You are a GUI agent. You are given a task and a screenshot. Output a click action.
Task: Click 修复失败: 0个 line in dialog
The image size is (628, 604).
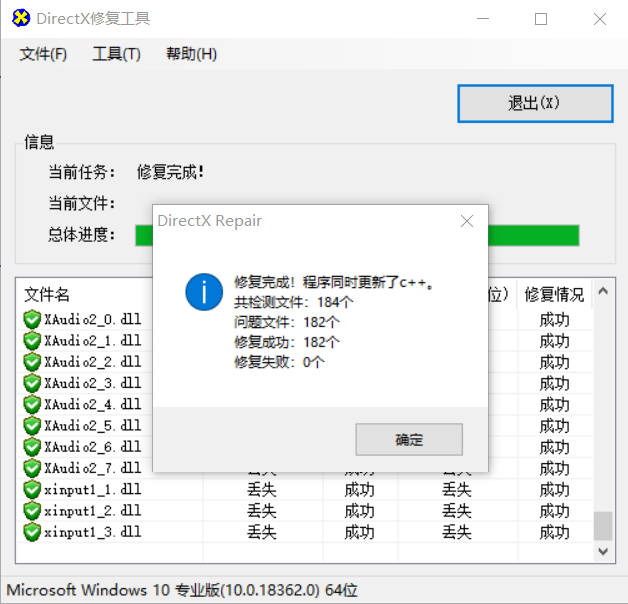tap(279, 362)
